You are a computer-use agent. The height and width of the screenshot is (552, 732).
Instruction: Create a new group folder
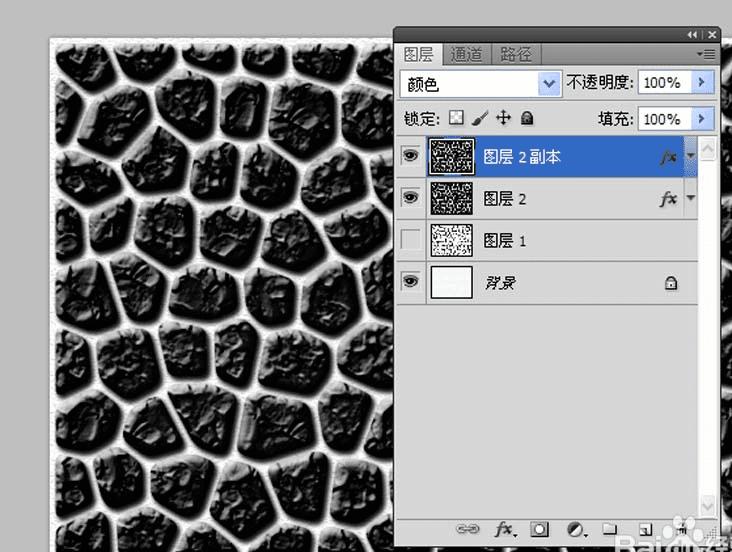pyautogui.click(x=609, y=529)
